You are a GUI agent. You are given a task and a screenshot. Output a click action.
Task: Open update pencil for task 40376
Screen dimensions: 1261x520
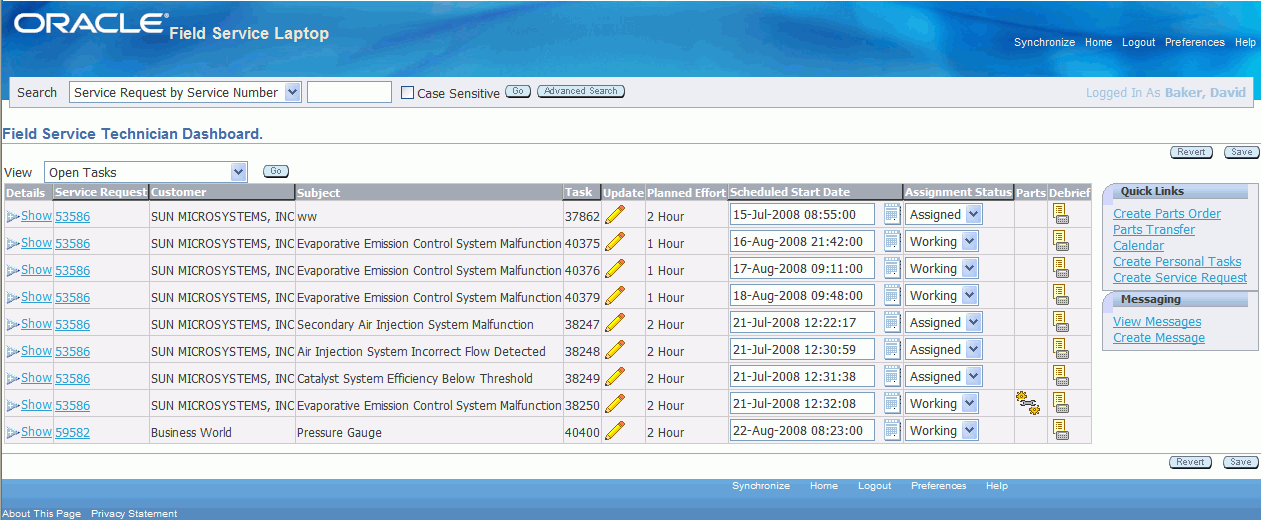pyautogui.click(x=615, y=268)
